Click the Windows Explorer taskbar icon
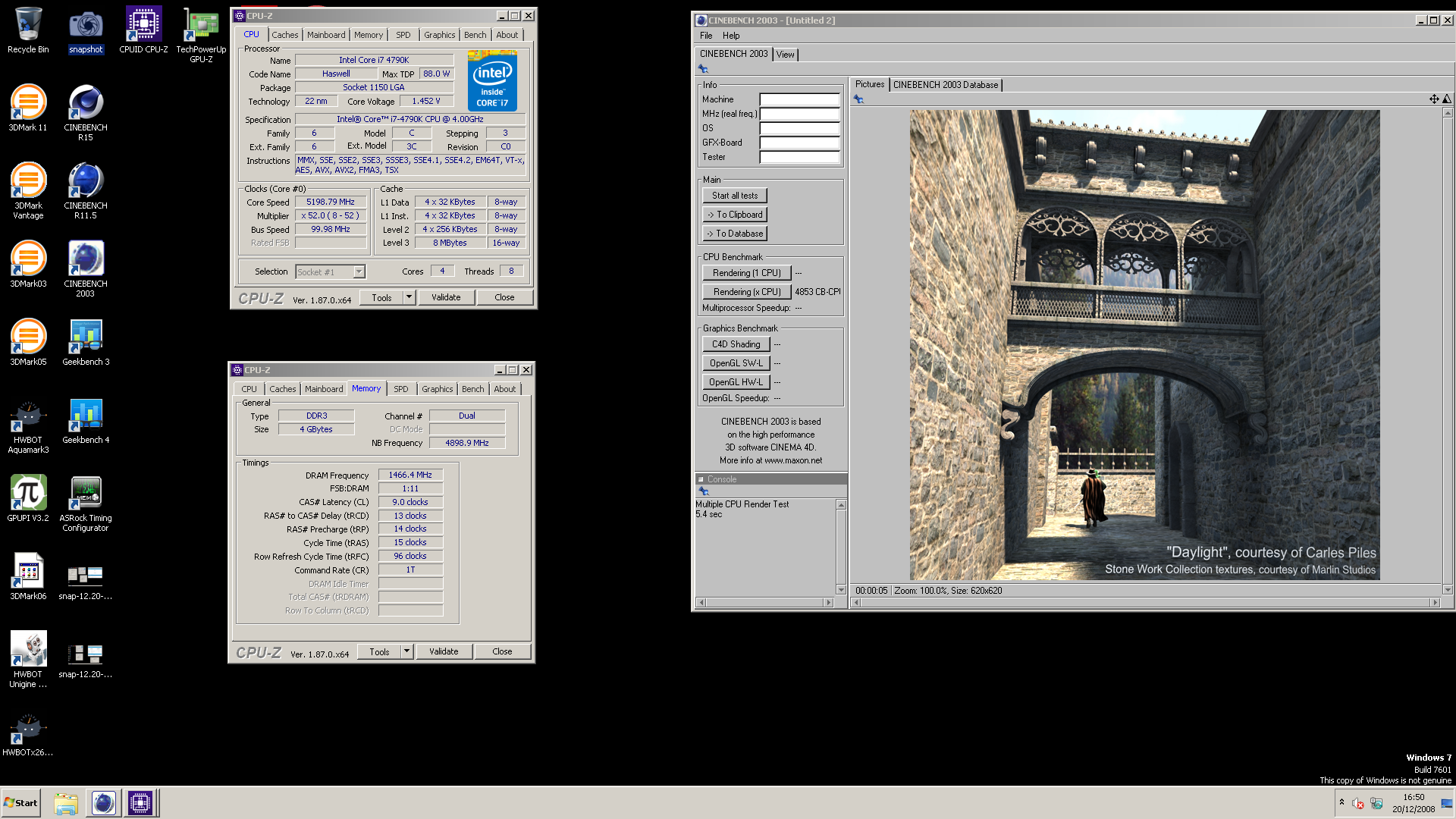The height and width of the screenshot is (819, 1456). (66, 803)
